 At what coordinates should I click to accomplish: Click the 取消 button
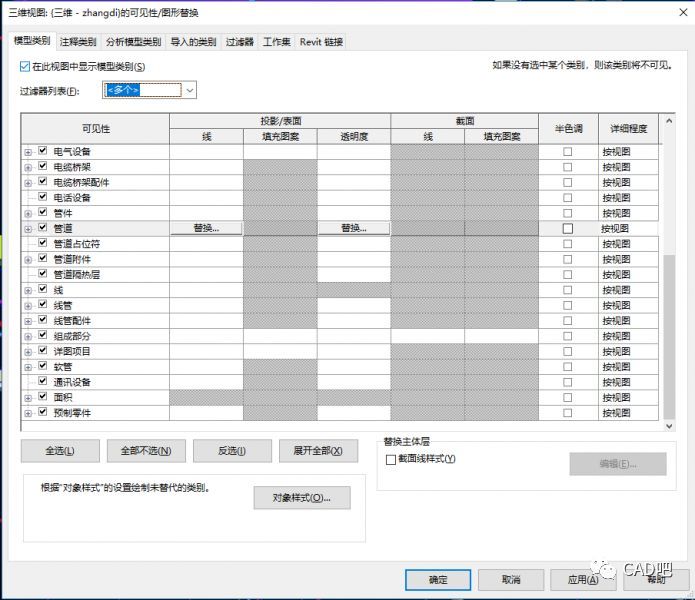pos(511,580)
